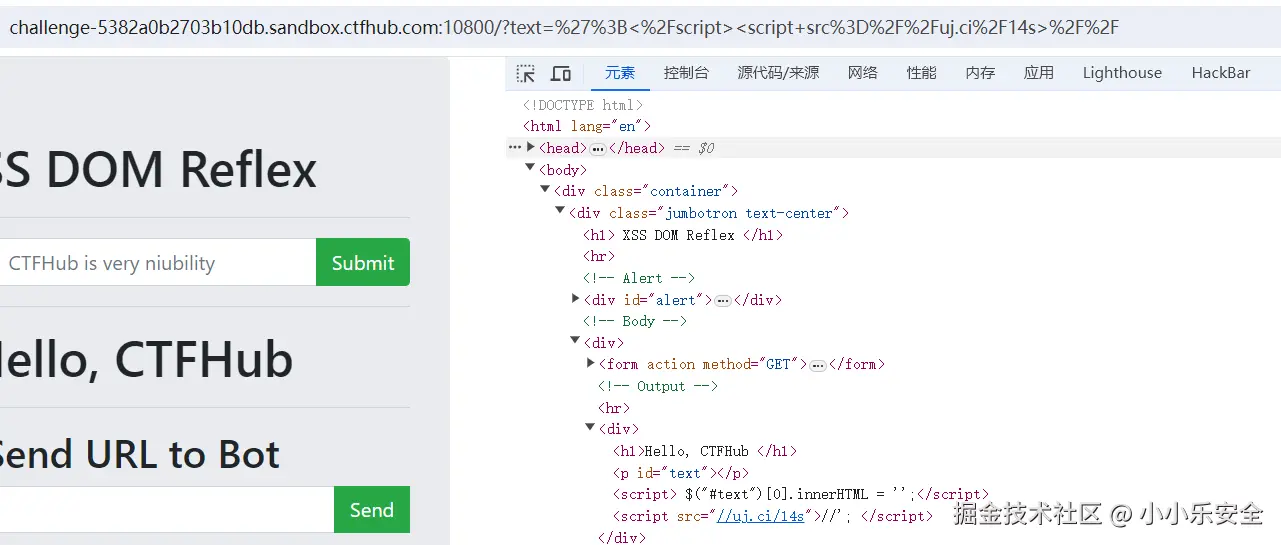The height and width of the screenshot is (545, 1281).
Task: Select the h1 XSS DOM Reflex line
Action: (683, 235)
